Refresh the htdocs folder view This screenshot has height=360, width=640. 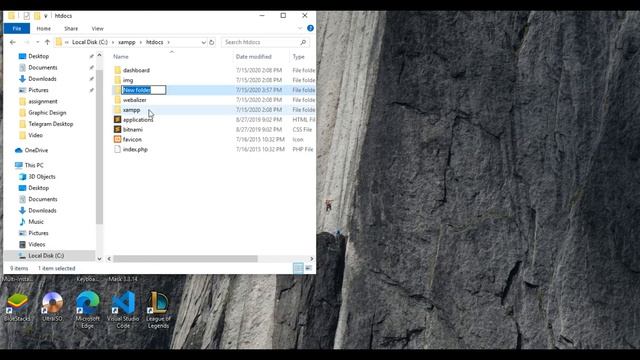pos(211,42)
